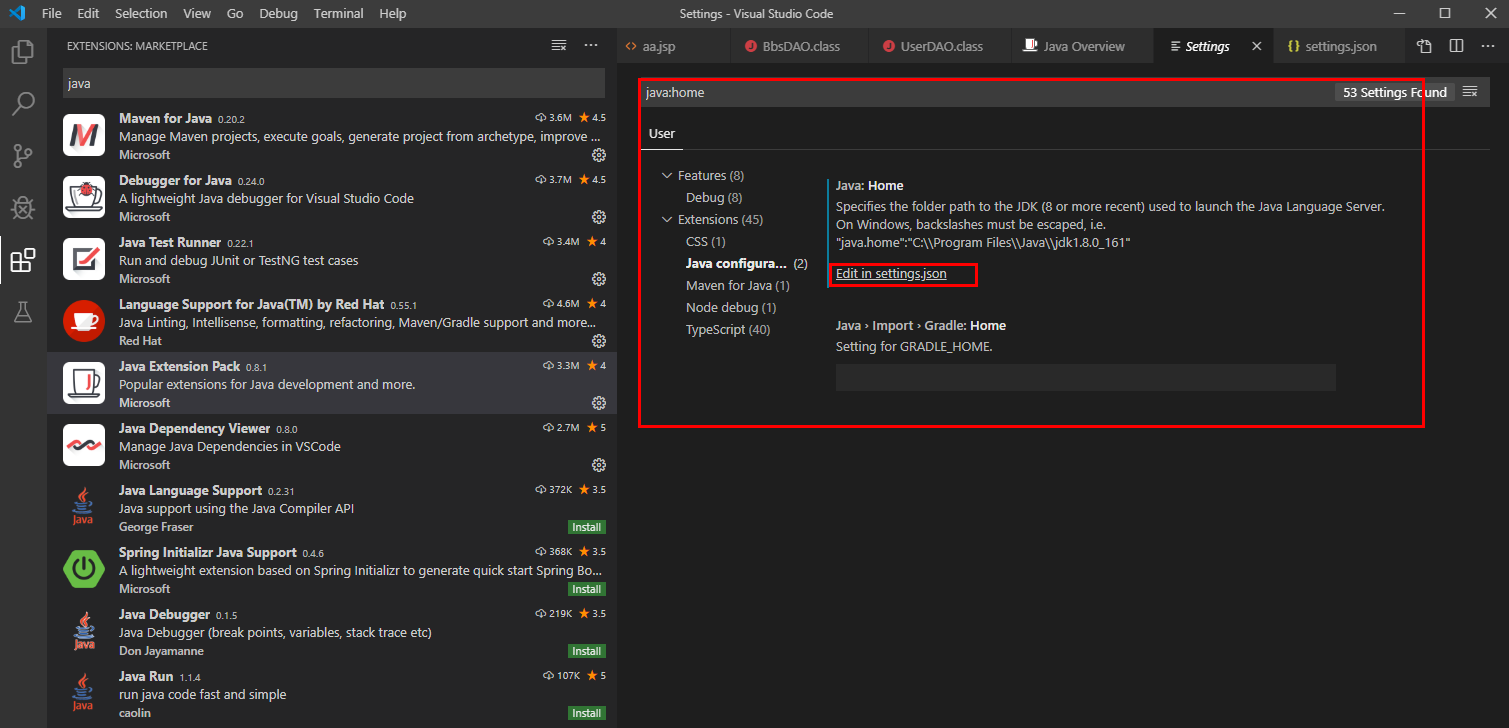The height and width of the screenshot is (728, 1509).
Task: Clear extensions search results icon
Action: click(559, 46)
